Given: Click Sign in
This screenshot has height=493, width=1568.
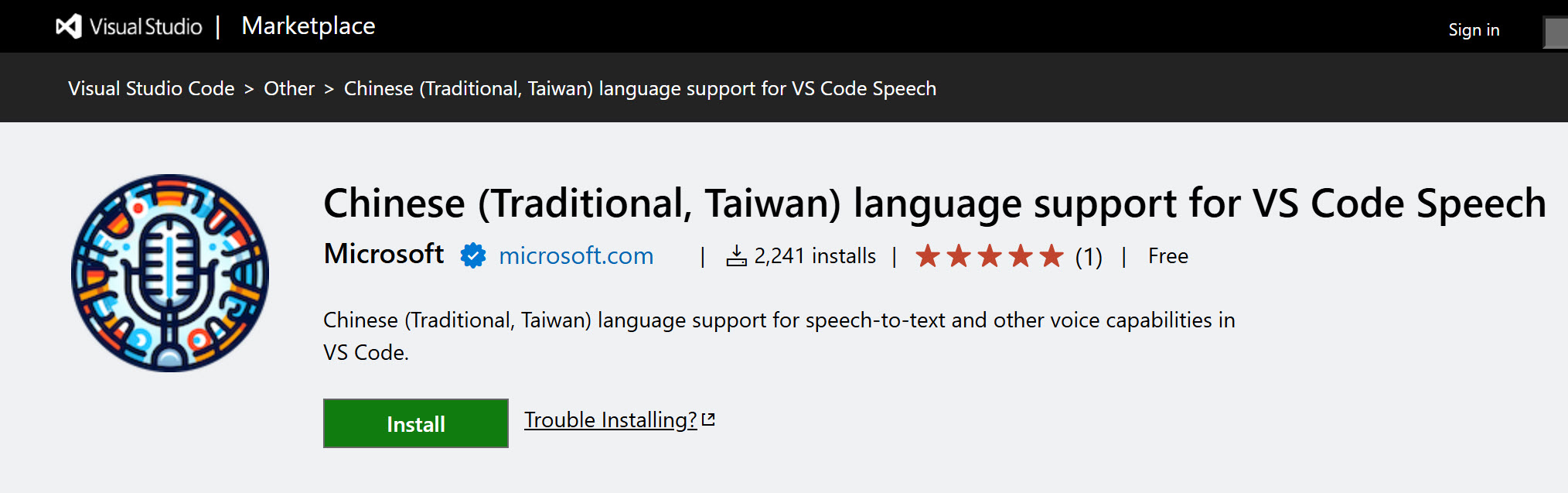Looking at the screenshot, I should pyautogui.click(x=1473, y=29).
